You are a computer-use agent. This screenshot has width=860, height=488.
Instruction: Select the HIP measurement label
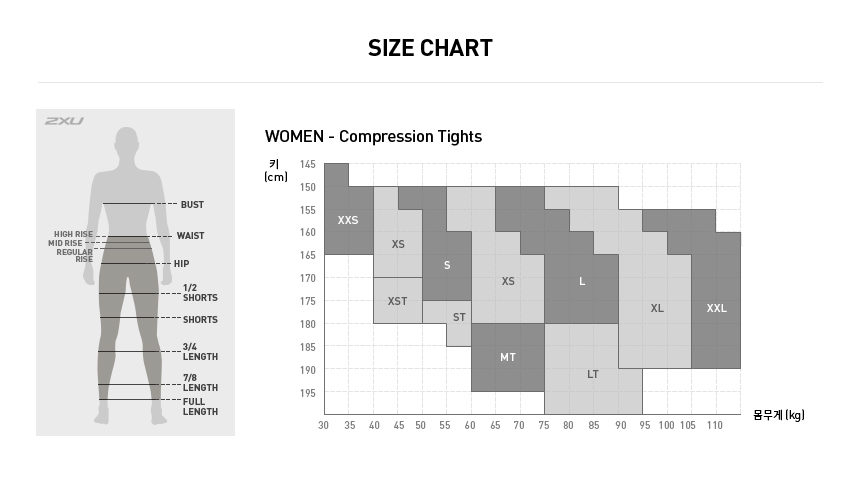181,264
